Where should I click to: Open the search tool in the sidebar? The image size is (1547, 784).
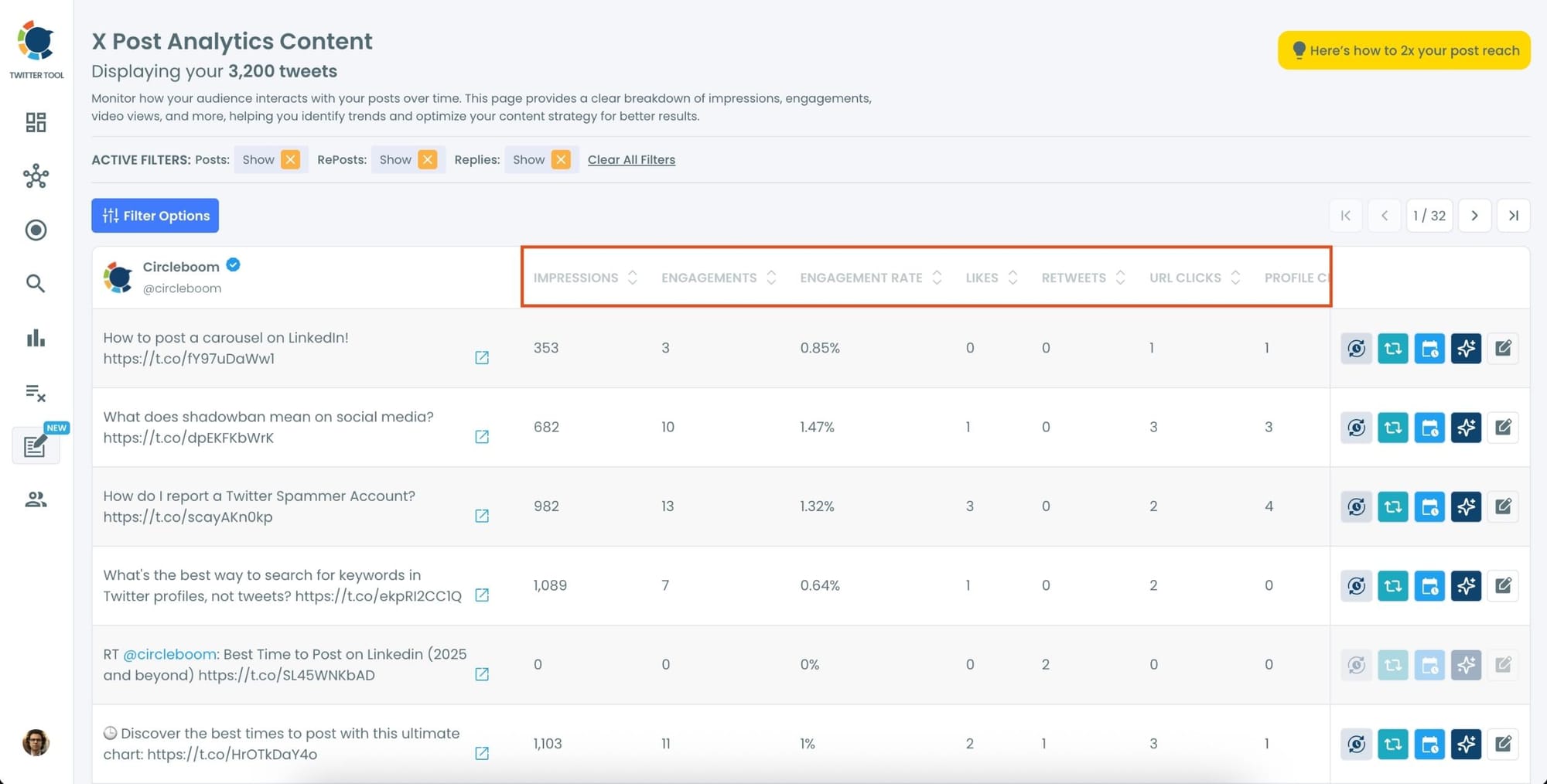coord(36,284)
